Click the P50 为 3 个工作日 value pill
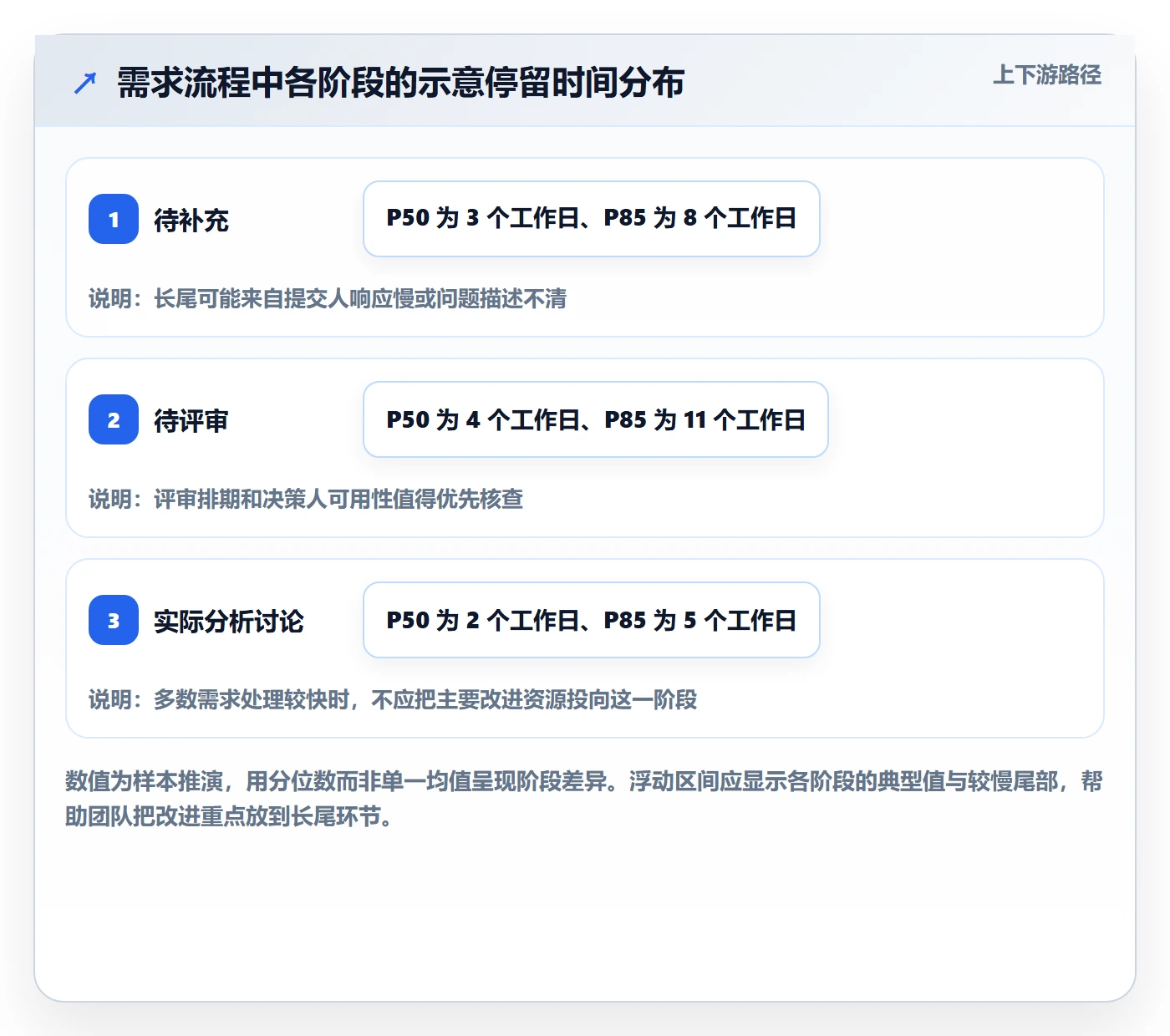The height and width of the screenshot is (1036, 1170). coord(592,219)
